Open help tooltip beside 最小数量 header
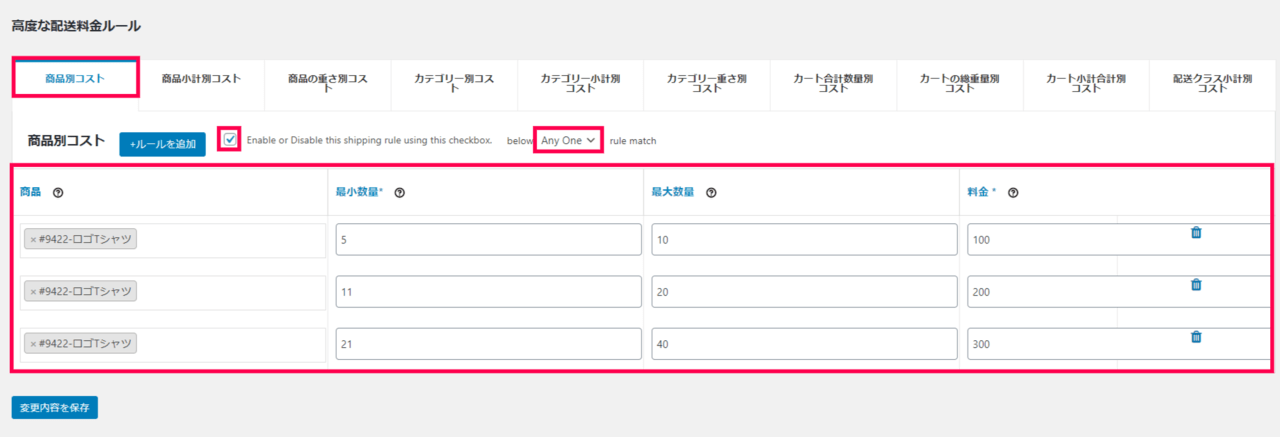This screenshot has height=437, width=1280. (399, 192)
